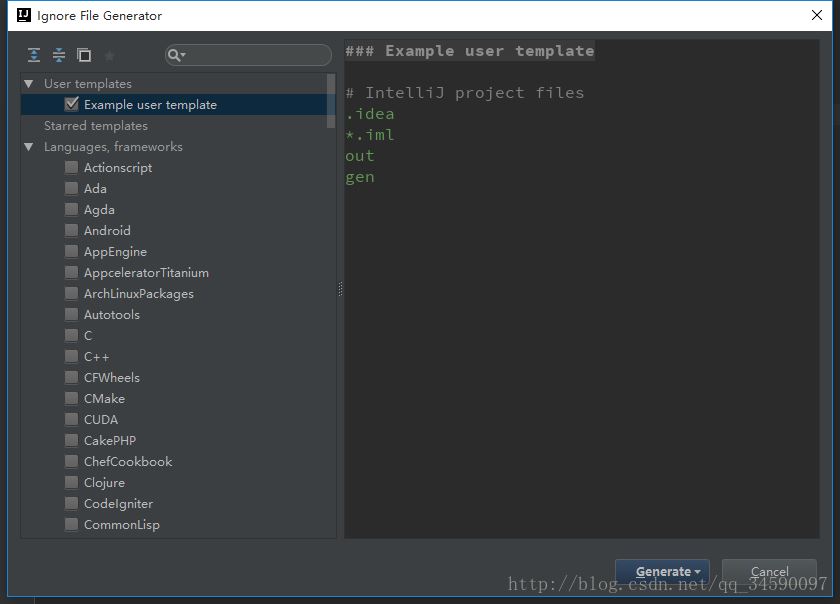
Task: Select the Clojure entry in the list
Action: 104,482
